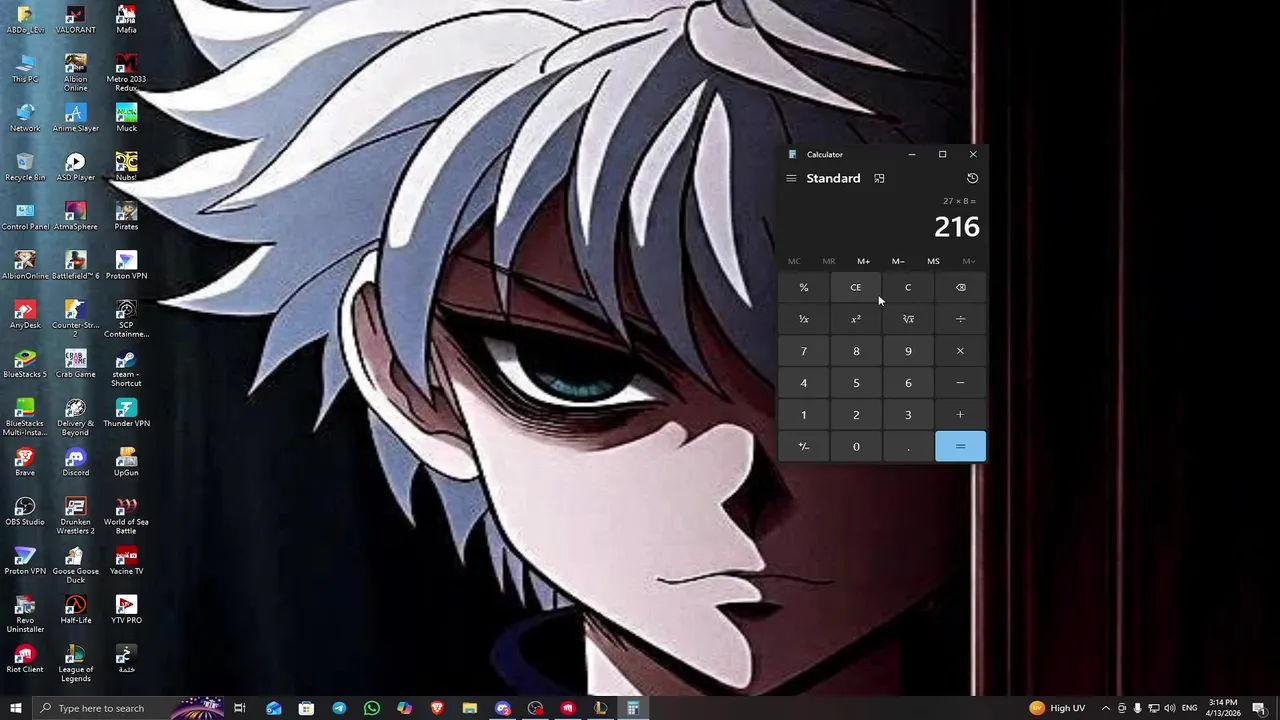
Task: Open File Explorer from the taskbar
Action: tap(470, 708)
